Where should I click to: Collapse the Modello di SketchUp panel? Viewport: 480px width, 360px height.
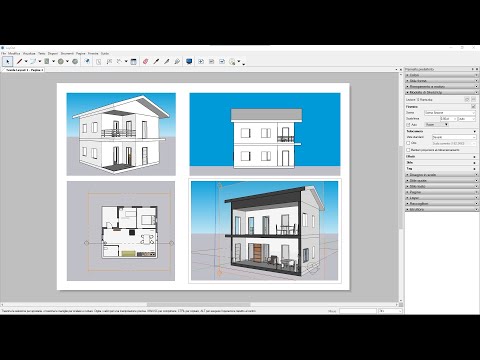click(442, 92)
